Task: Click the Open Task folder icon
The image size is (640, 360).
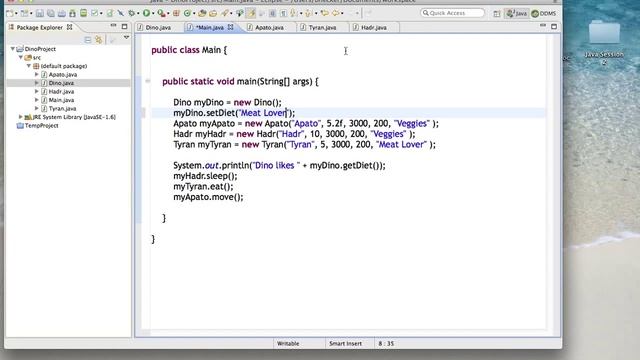Action: click(x=213, y=13)
